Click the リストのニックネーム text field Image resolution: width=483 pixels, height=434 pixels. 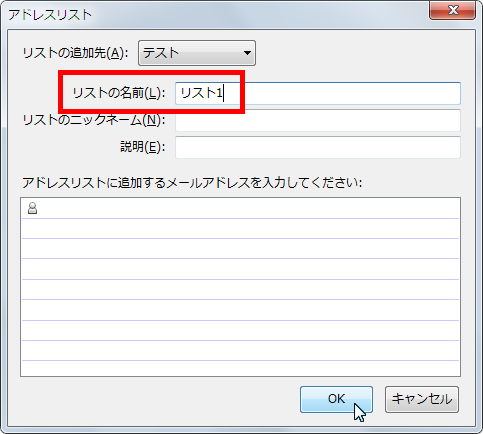[x=318, y=120]
